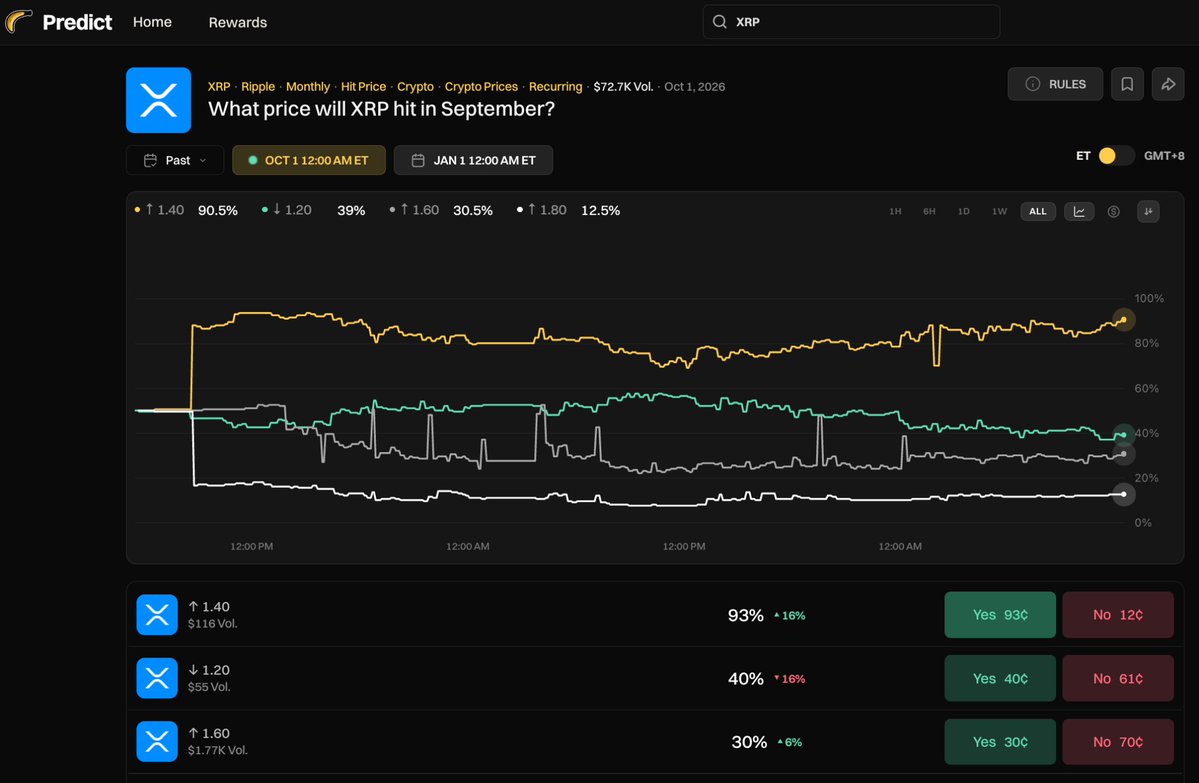1199x783 pixels.
Task: Select the OCT 1 12:00 AM ET tab
Action: pos(309,160)
